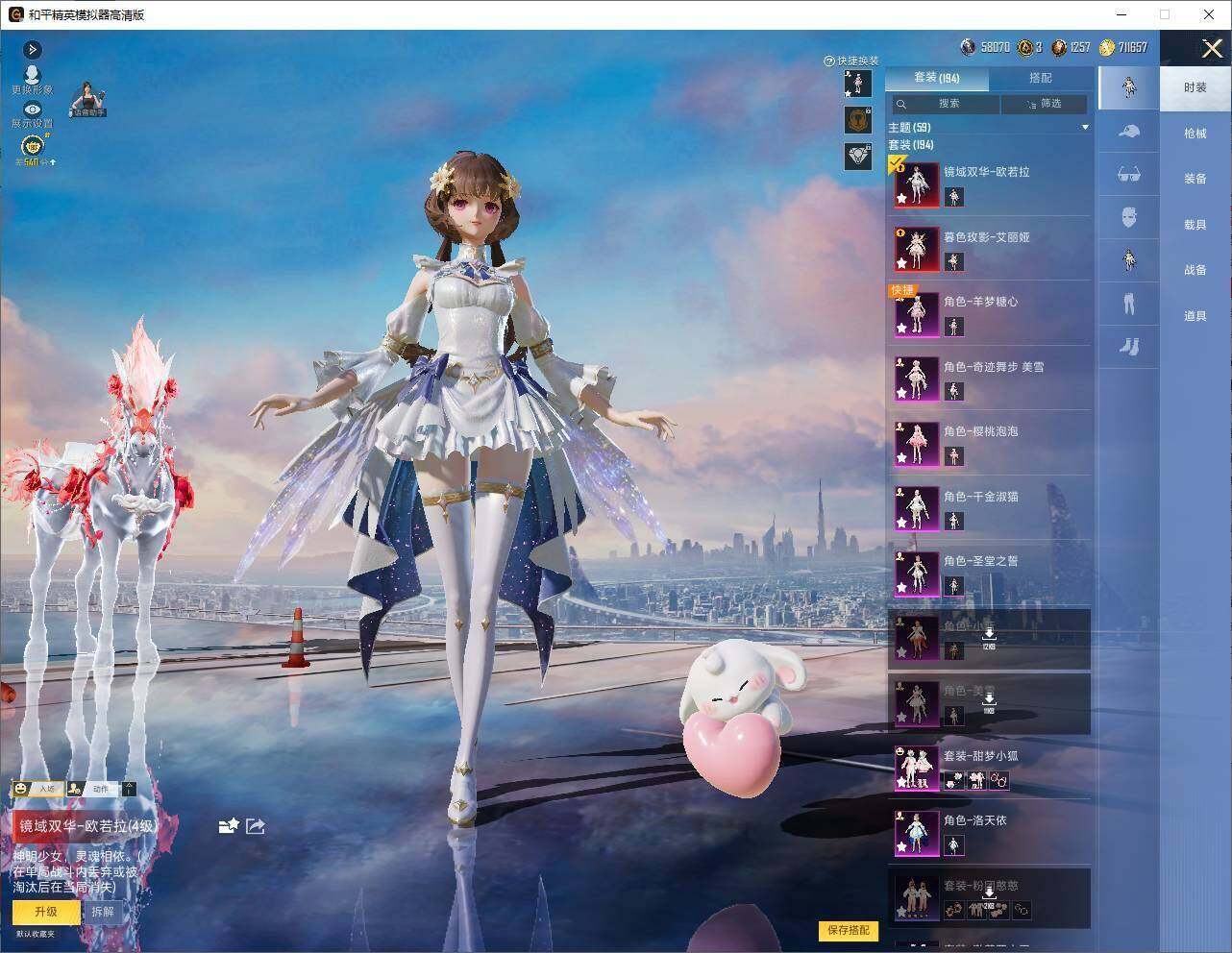Screen dimensions: 1232x953
Task: Expand the side panel arrow at top-left
Action: (x=33, y=49)
